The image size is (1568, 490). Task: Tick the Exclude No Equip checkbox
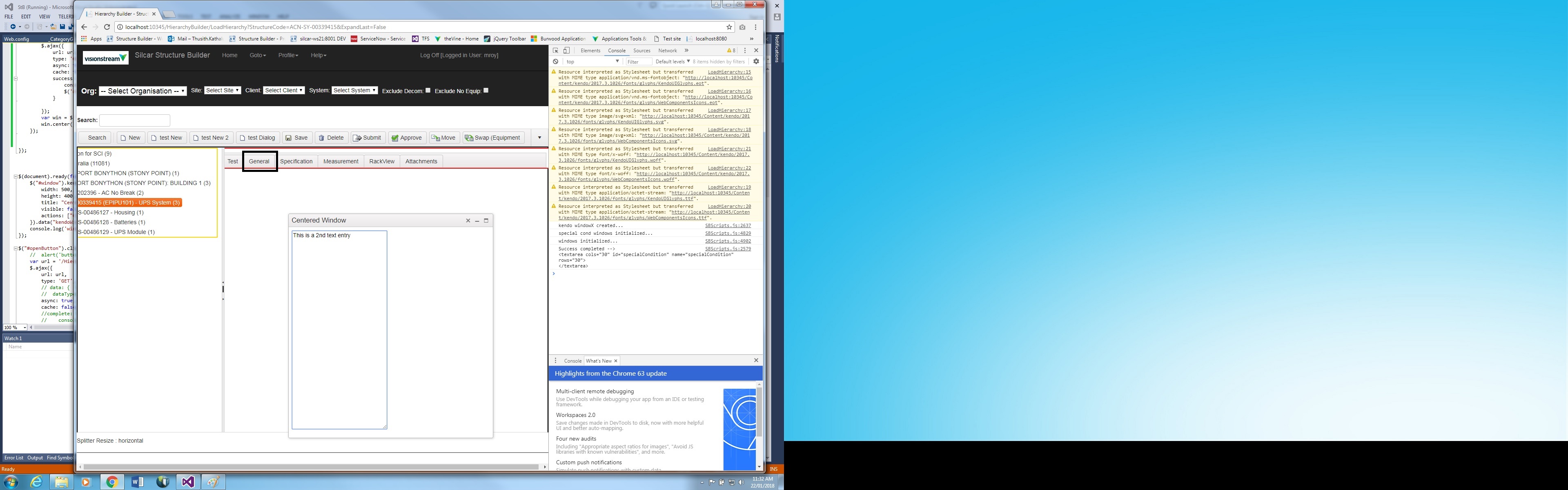486,90
